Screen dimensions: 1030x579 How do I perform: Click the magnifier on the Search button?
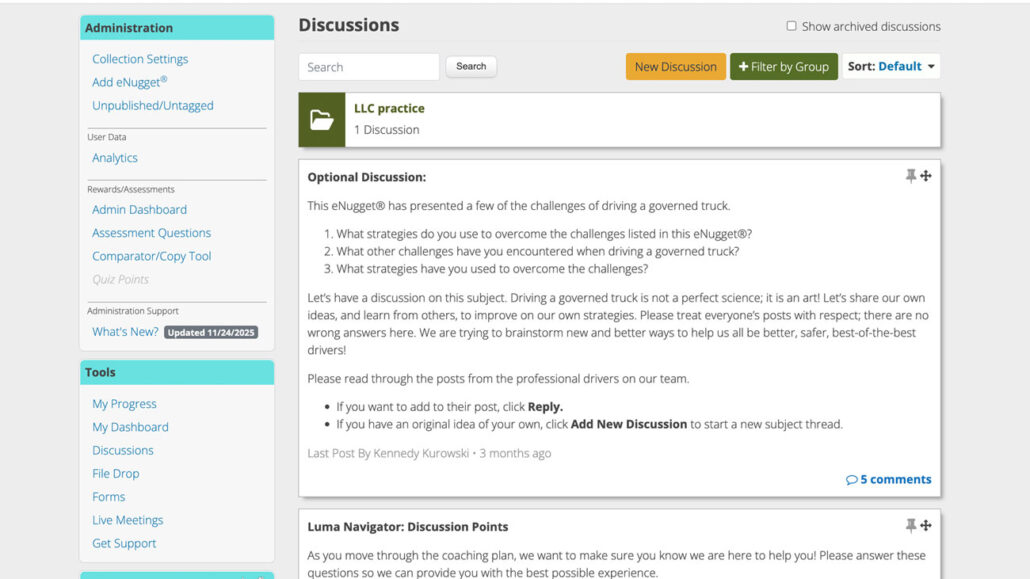point(471,66)
